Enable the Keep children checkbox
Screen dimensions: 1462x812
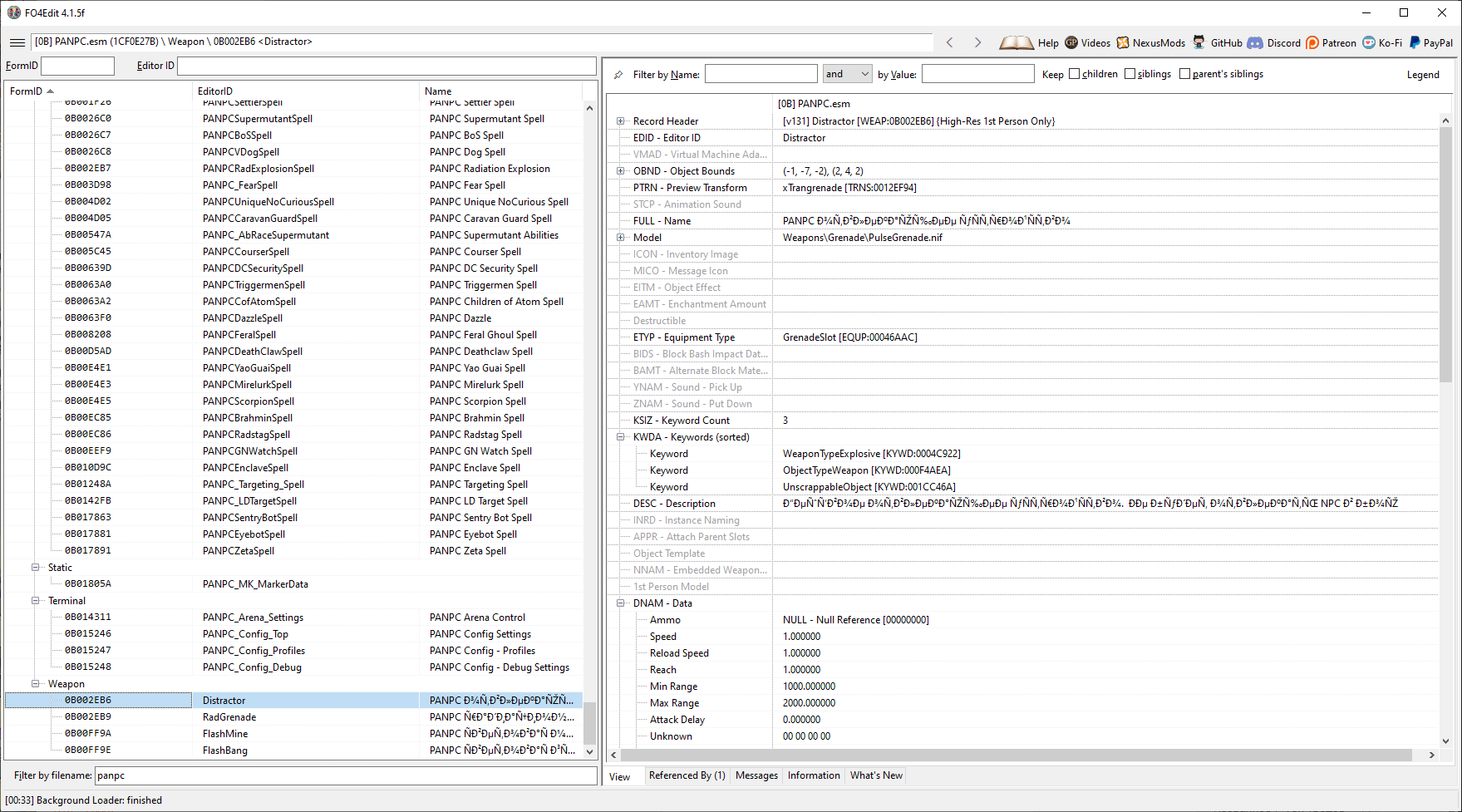(x=1074, y=74)
